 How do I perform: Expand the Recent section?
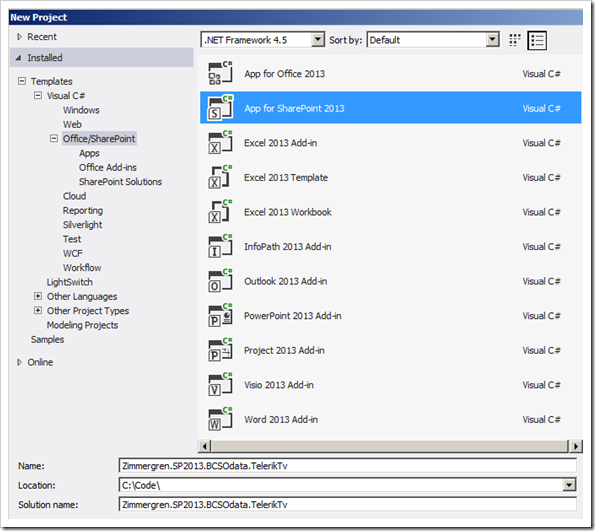[19, 37]
